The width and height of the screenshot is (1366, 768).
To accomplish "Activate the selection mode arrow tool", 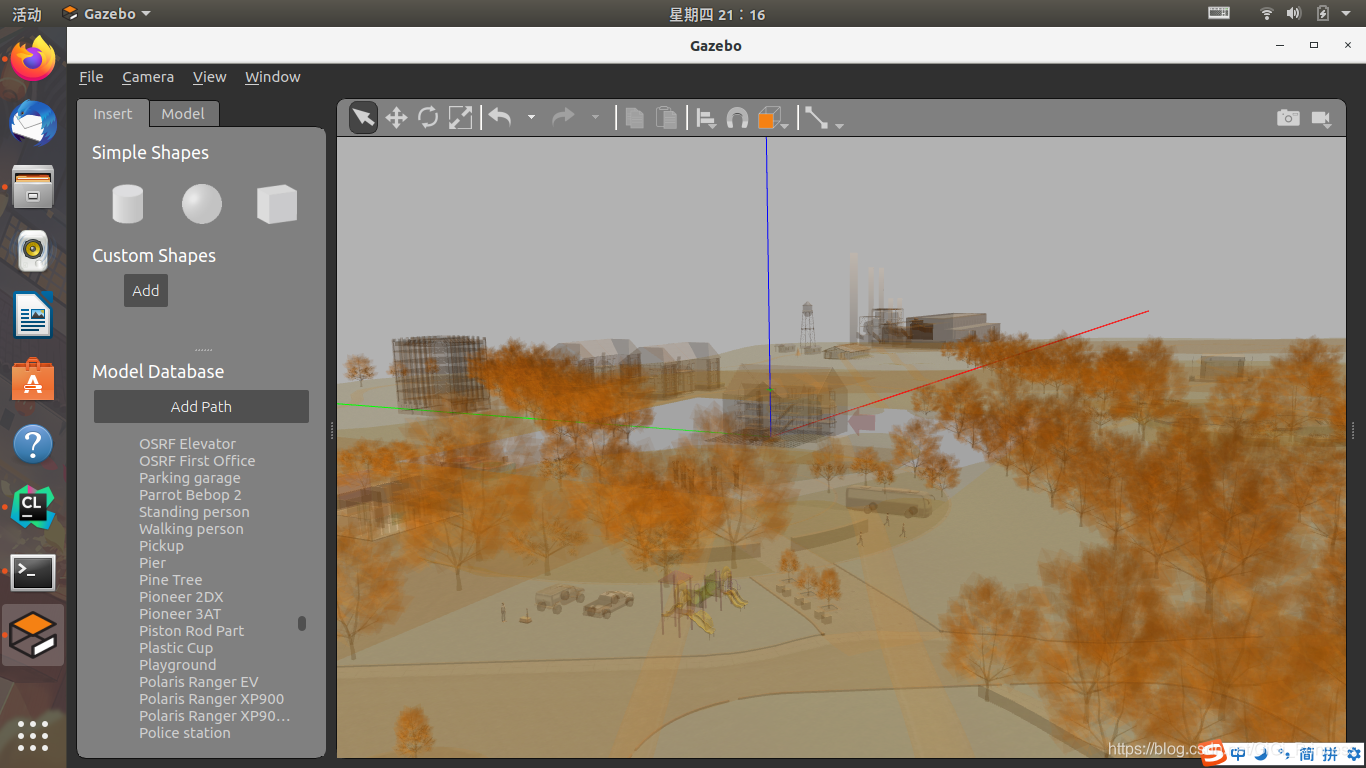I will (x=363, y=118).
